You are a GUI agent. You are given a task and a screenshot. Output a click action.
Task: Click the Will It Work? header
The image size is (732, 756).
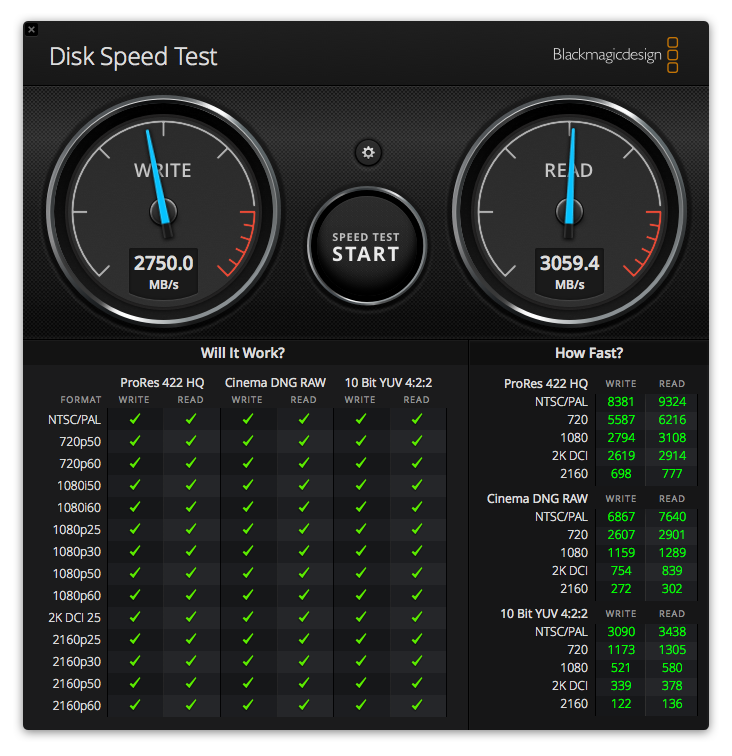pyautogui.click(x=243, y=353)
